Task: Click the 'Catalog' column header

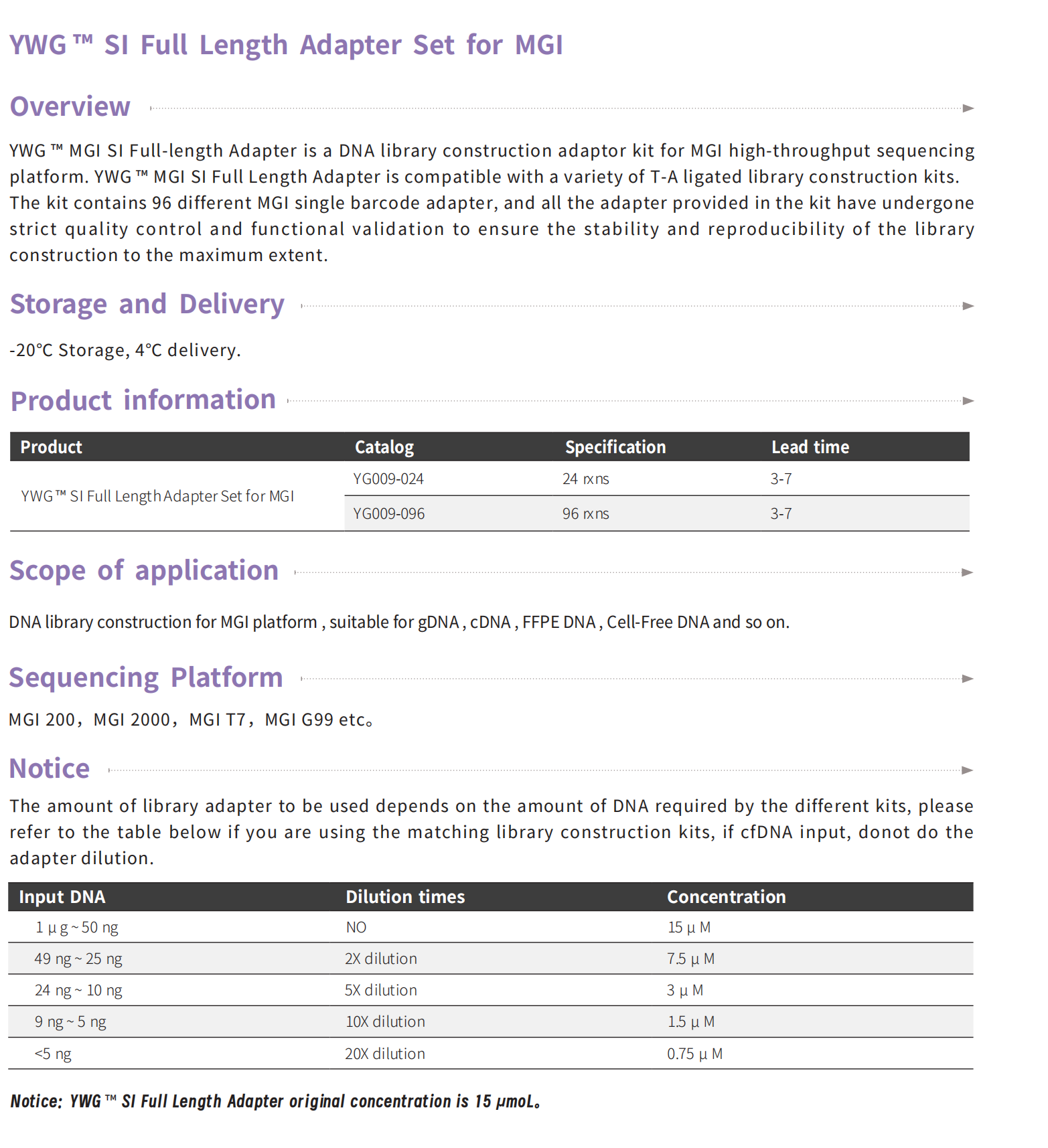Action: pyautogui.click(x=384, y=447)
